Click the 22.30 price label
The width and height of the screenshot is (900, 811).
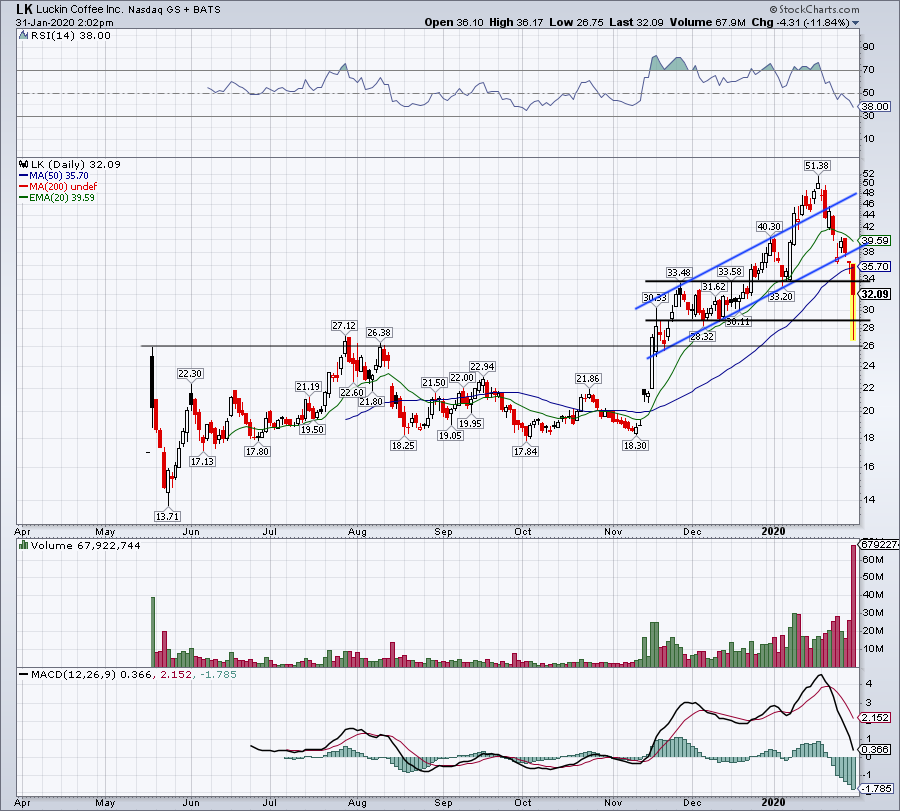[x=190, y=374]
